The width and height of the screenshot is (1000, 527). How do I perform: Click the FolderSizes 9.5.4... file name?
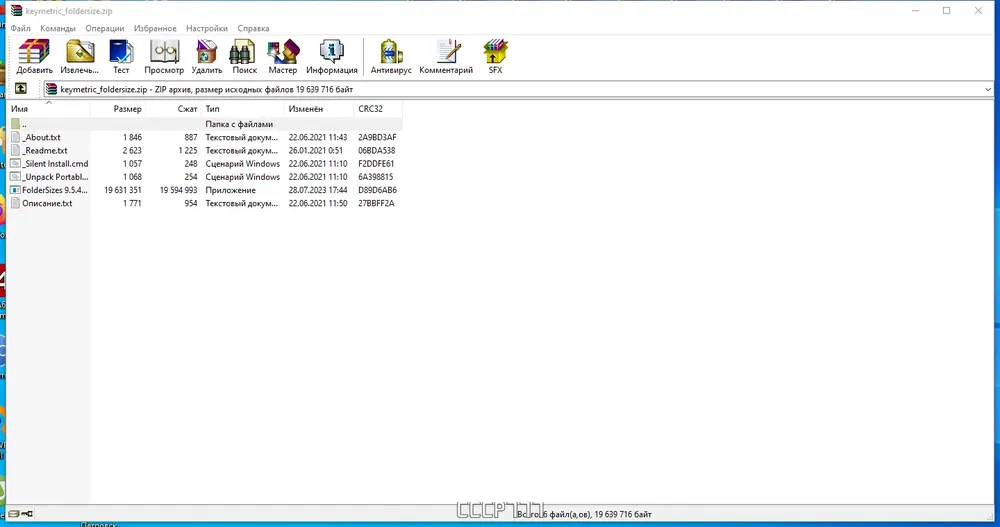[x=55, y=190]
